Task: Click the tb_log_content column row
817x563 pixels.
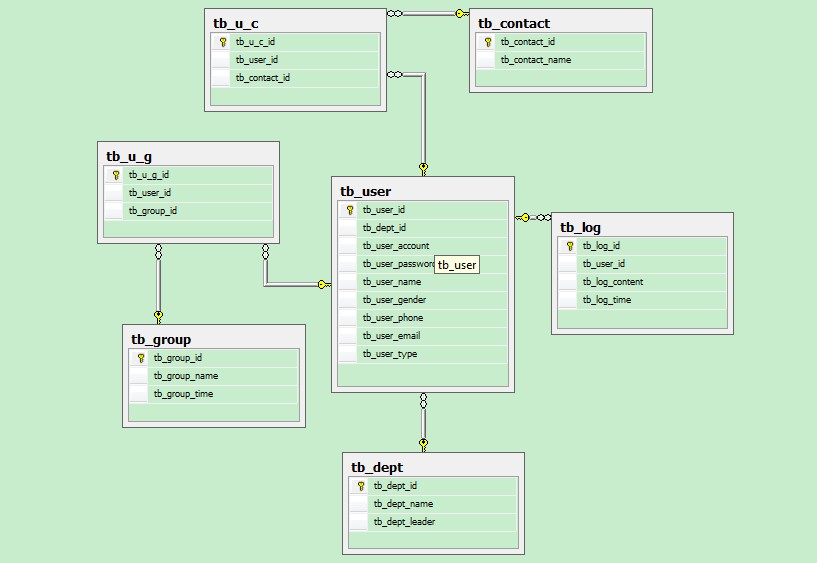Action: click(613, 282)
